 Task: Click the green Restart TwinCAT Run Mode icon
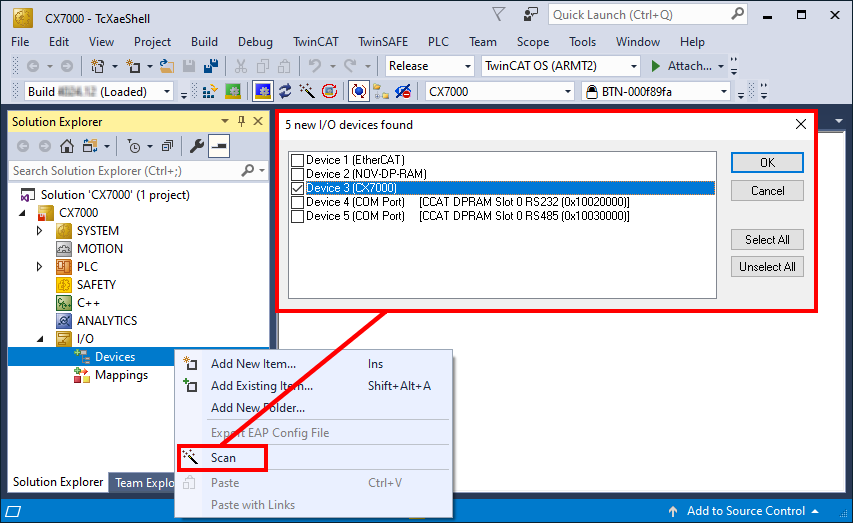coord(233,91)
